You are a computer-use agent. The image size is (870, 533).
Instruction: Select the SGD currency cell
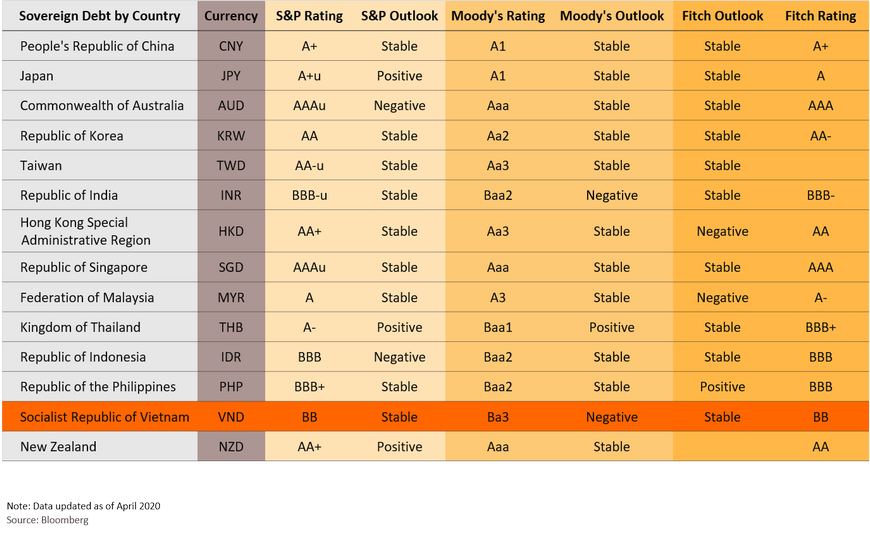tap(231, 267)
